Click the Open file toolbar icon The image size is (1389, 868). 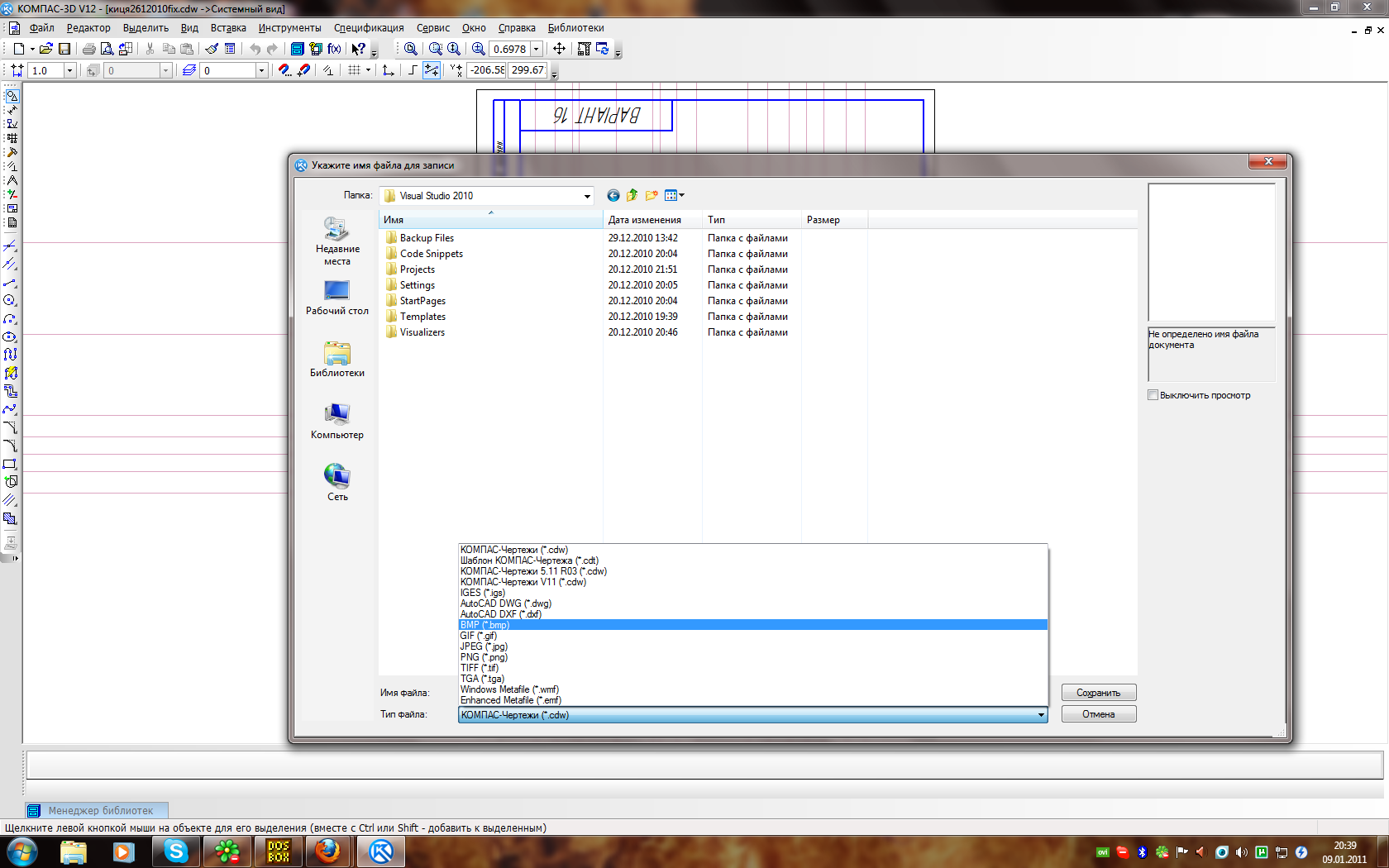pyautogui.click(x=46, y=49)
